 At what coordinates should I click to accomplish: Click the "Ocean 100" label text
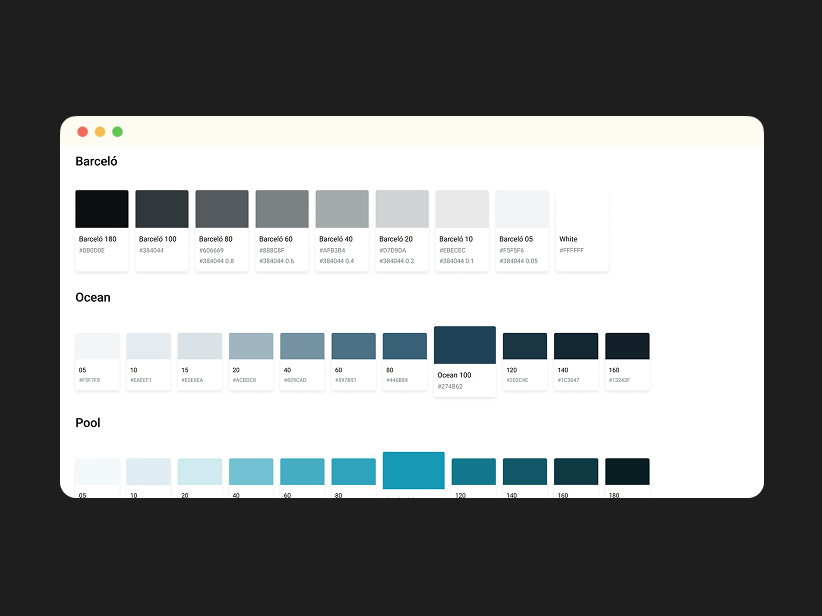(x=455, y=375)
